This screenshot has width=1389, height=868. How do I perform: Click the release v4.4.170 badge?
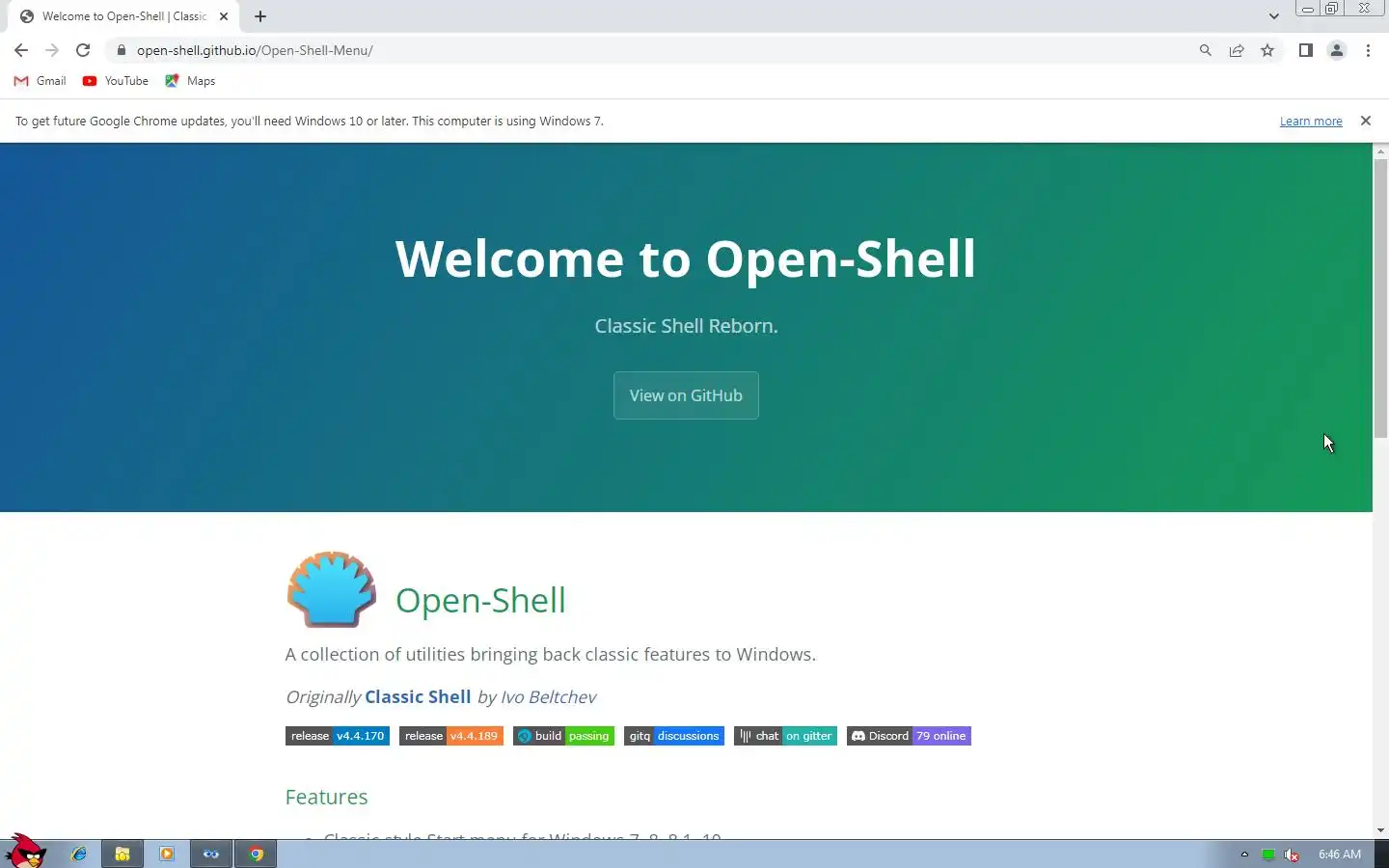point(338,736)
